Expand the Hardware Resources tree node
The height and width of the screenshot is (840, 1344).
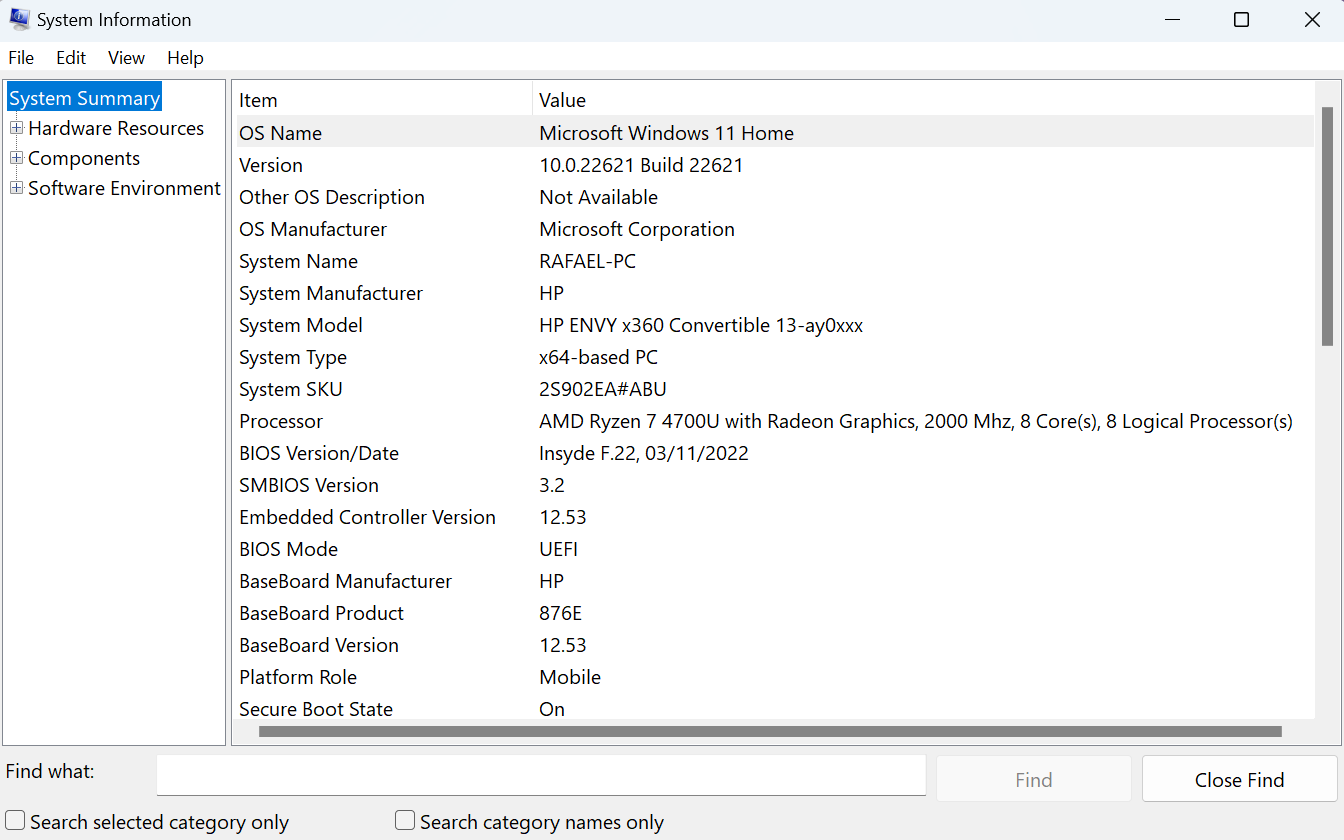[15, 128]
